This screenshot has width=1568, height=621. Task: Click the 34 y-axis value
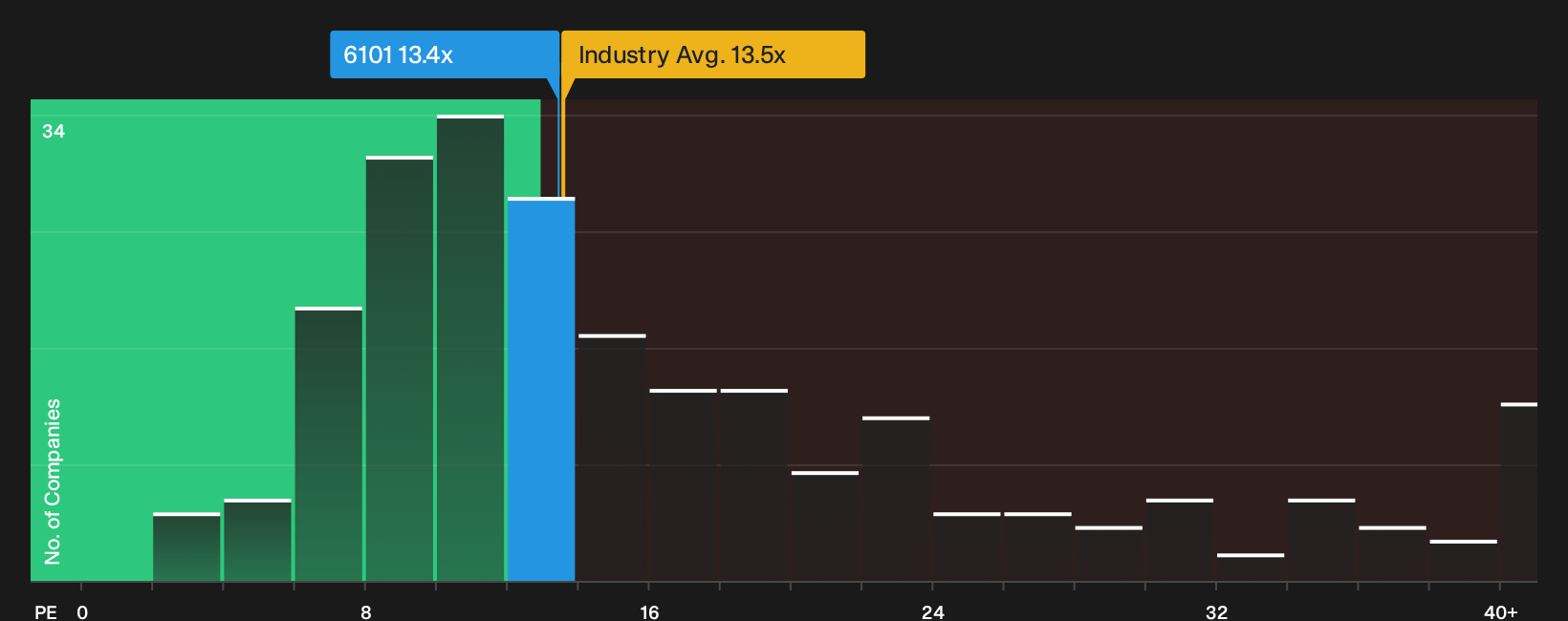click(x=54, y=131)
